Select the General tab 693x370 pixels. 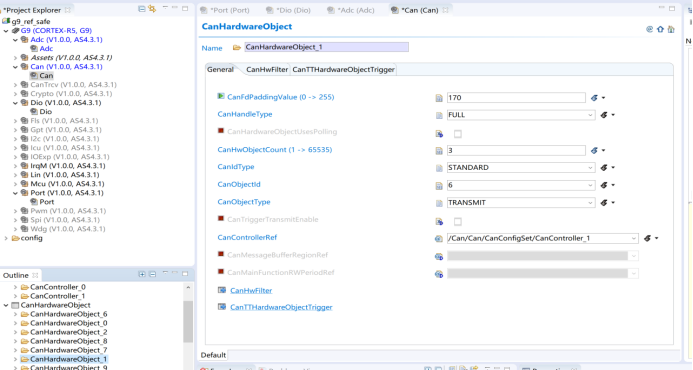click(x=220, y=69)
